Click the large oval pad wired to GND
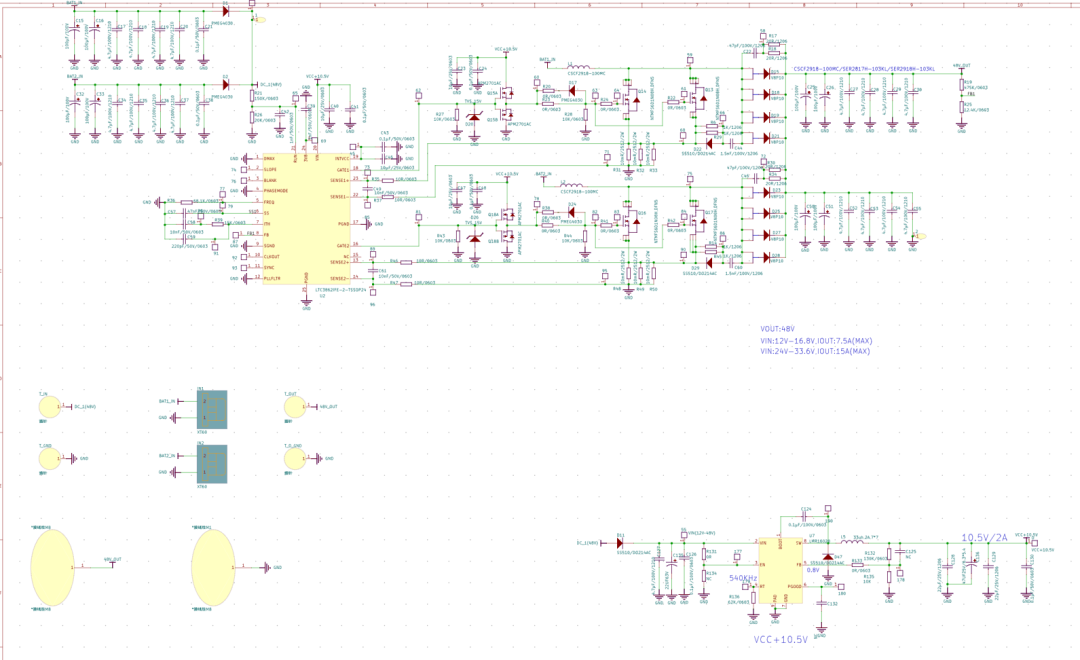This screenshot has width=1080, height=660. pyautogui.click(x=213, y=567)
